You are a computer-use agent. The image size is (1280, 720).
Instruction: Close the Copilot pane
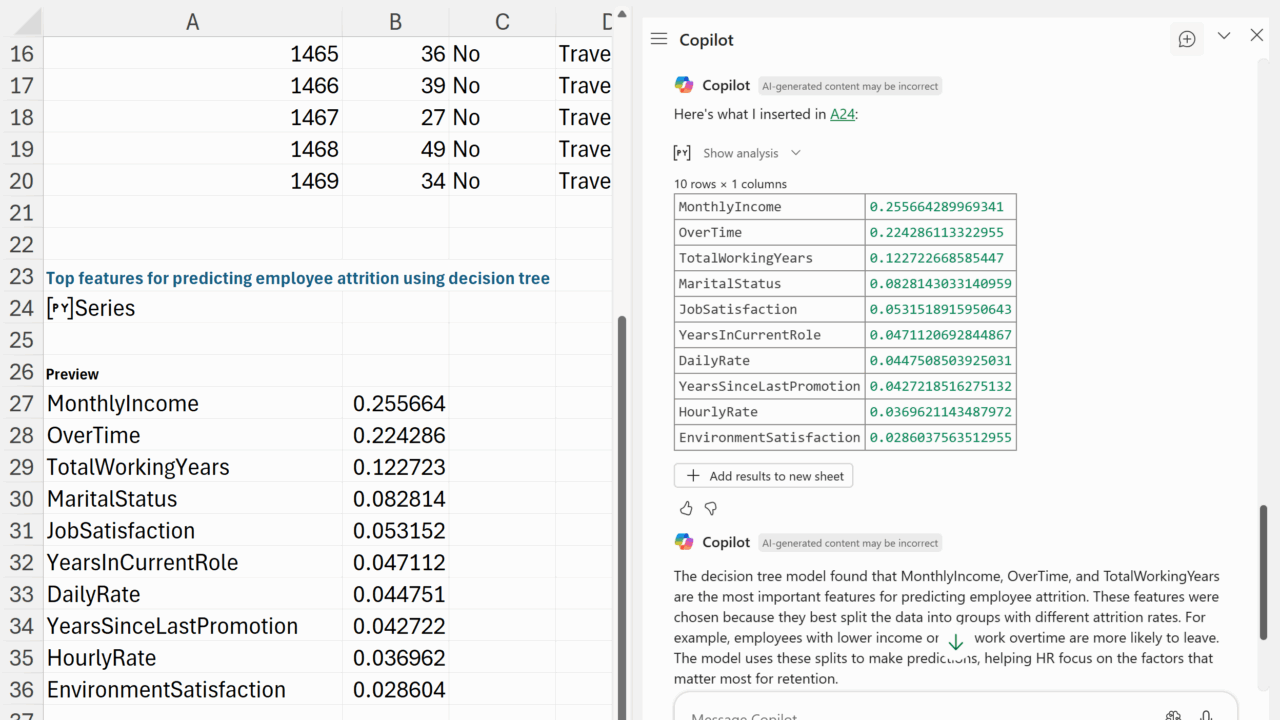pyautogui.click(x=1257, y=36)
